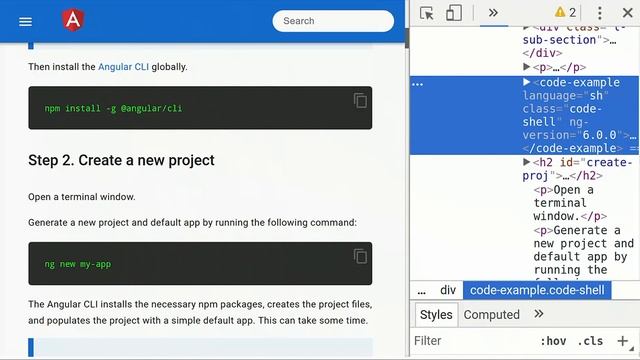Expand the collapsed p element node

pyautogui.click(x=527, y=67)
